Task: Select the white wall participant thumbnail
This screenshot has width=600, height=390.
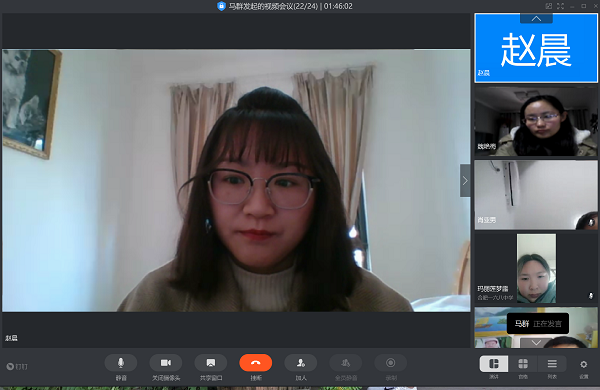Action: 536,195
